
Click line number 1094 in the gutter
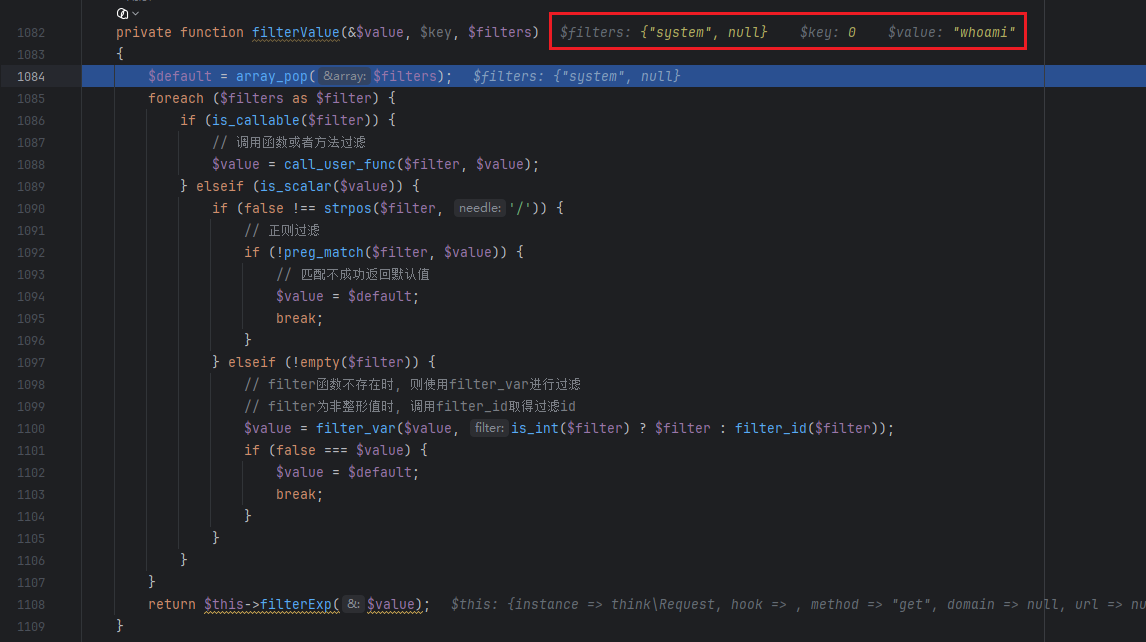31,296
